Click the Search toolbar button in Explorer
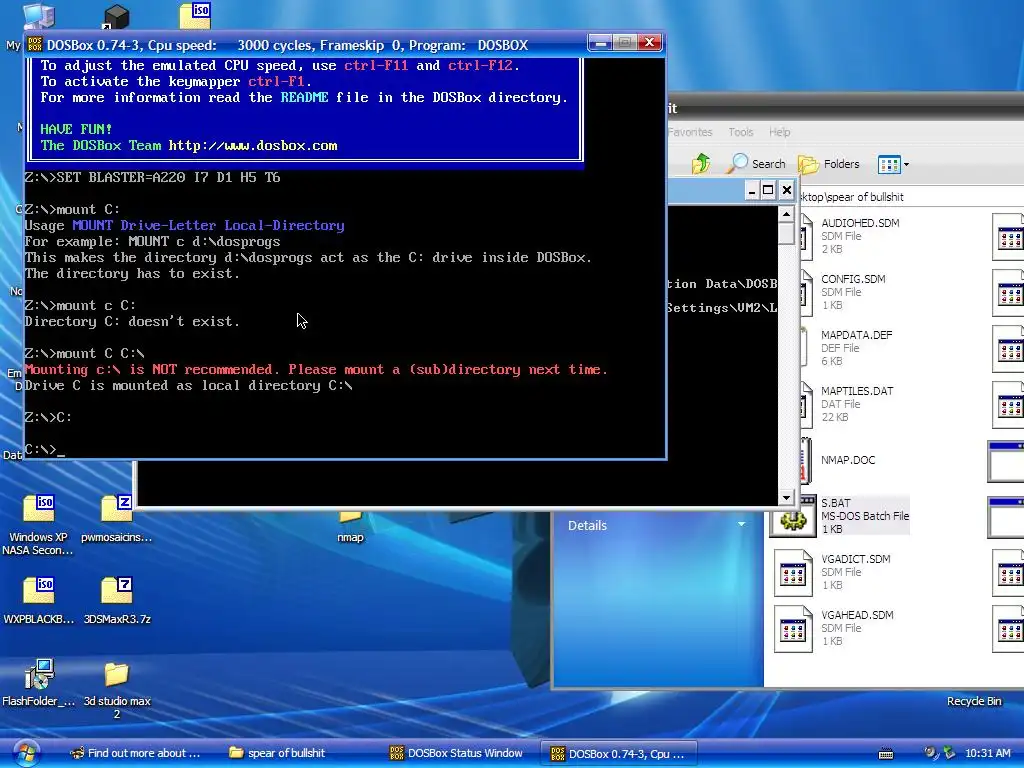The image size is (1024, 768). click(x=756, y=164)
